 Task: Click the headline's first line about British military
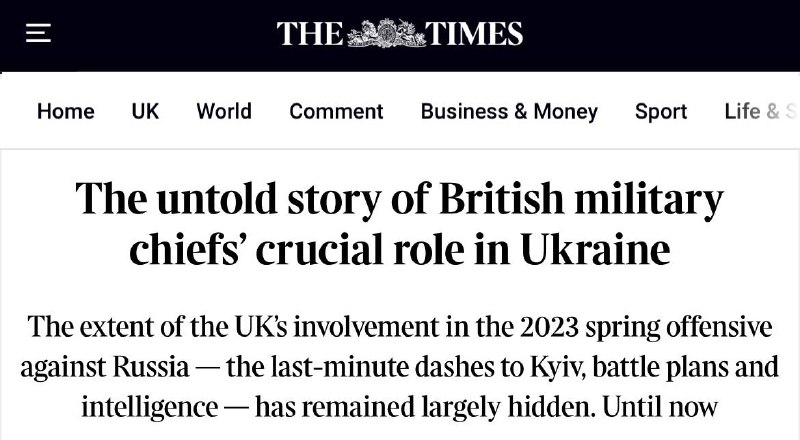point(399,200)
